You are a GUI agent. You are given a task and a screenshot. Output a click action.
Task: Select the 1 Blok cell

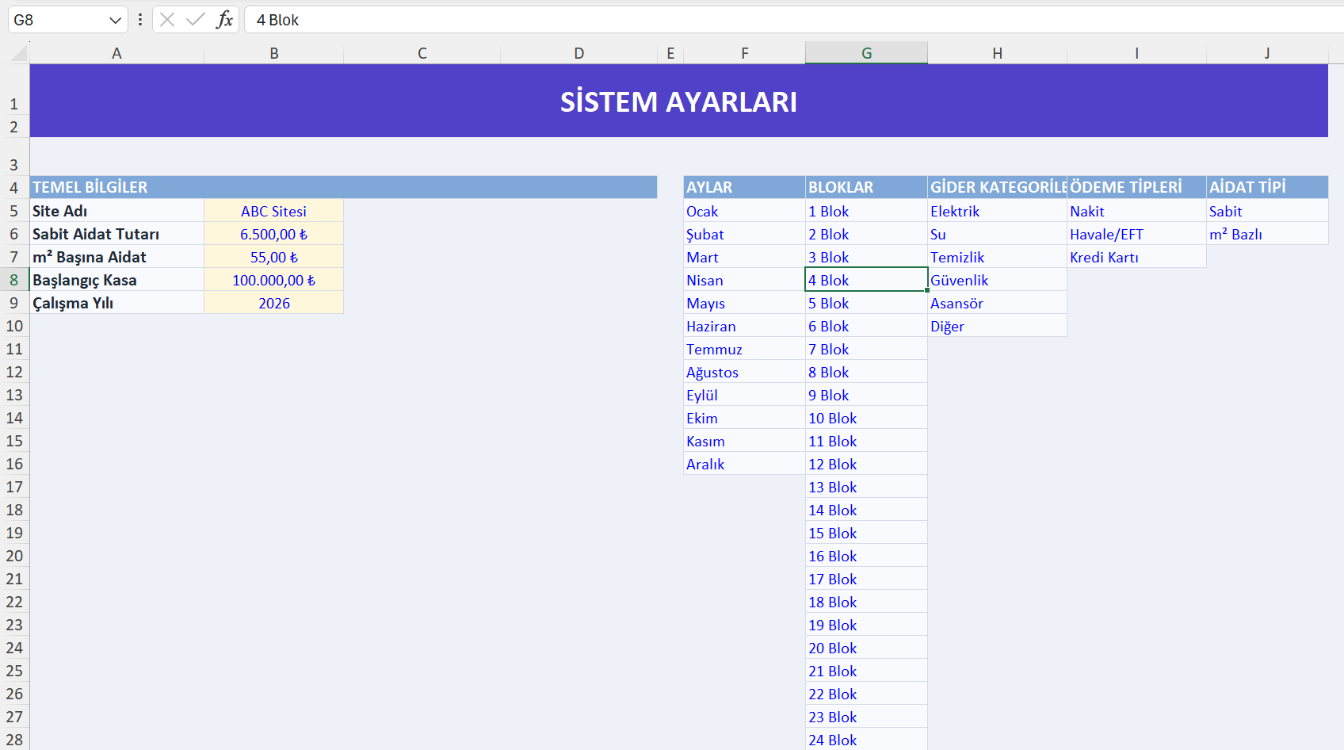(867, 211)
